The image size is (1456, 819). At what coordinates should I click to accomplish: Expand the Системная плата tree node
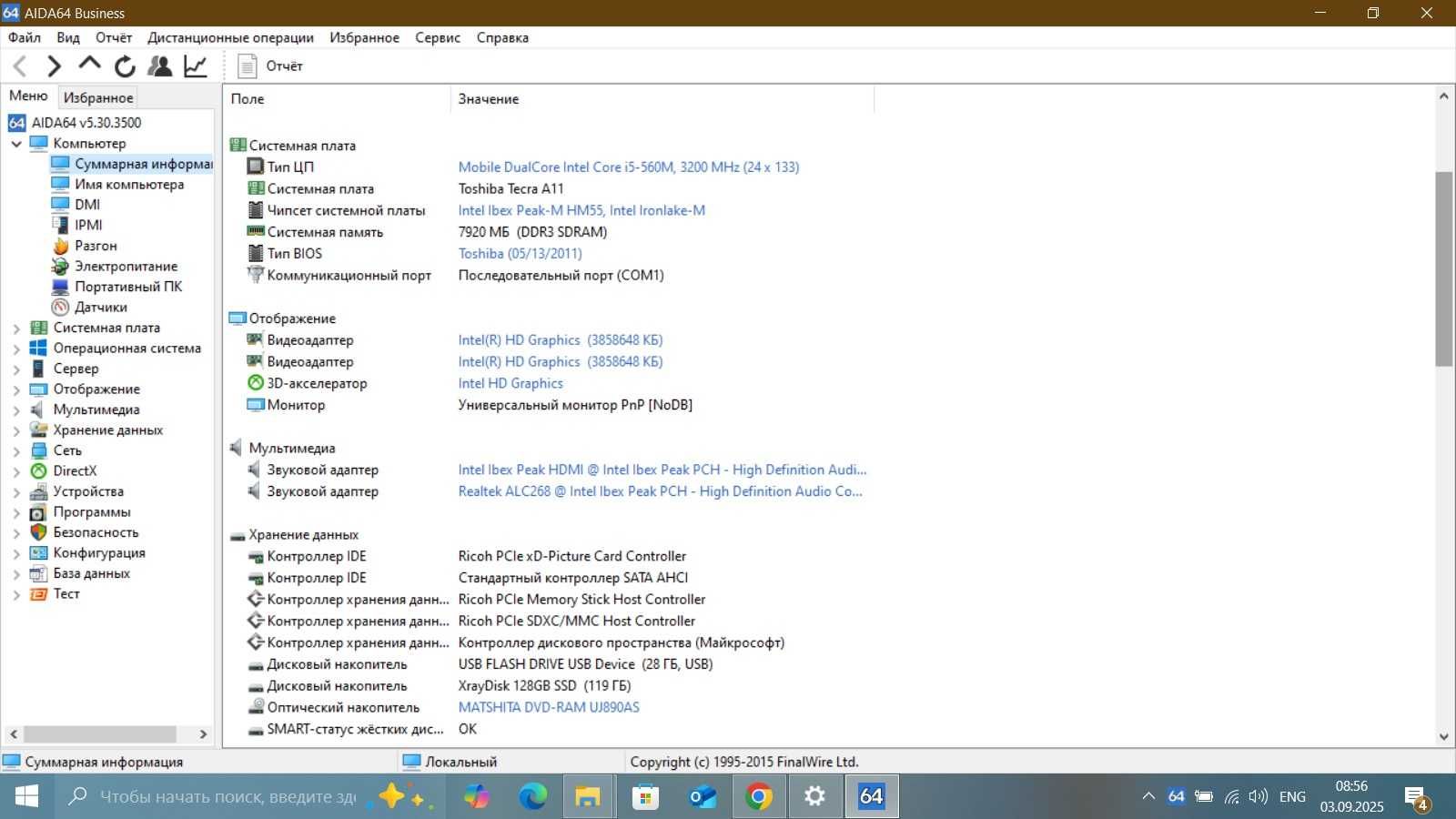click(x=16, y=329)
